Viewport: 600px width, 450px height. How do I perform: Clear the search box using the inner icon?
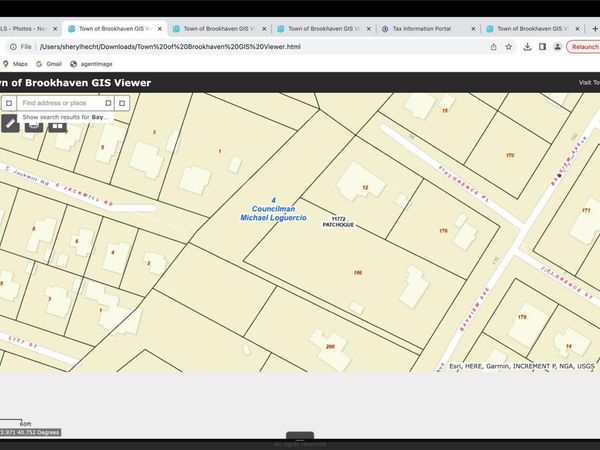pos(105,103)
